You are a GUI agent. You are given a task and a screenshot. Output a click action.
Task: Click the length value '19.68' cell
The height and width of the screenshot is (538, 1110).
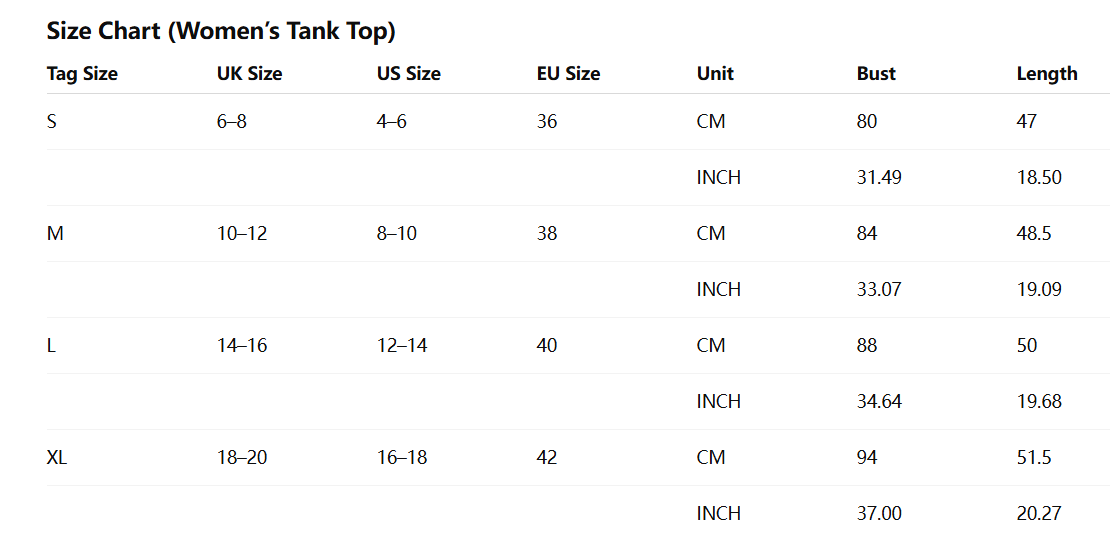tap(1039, 401)
